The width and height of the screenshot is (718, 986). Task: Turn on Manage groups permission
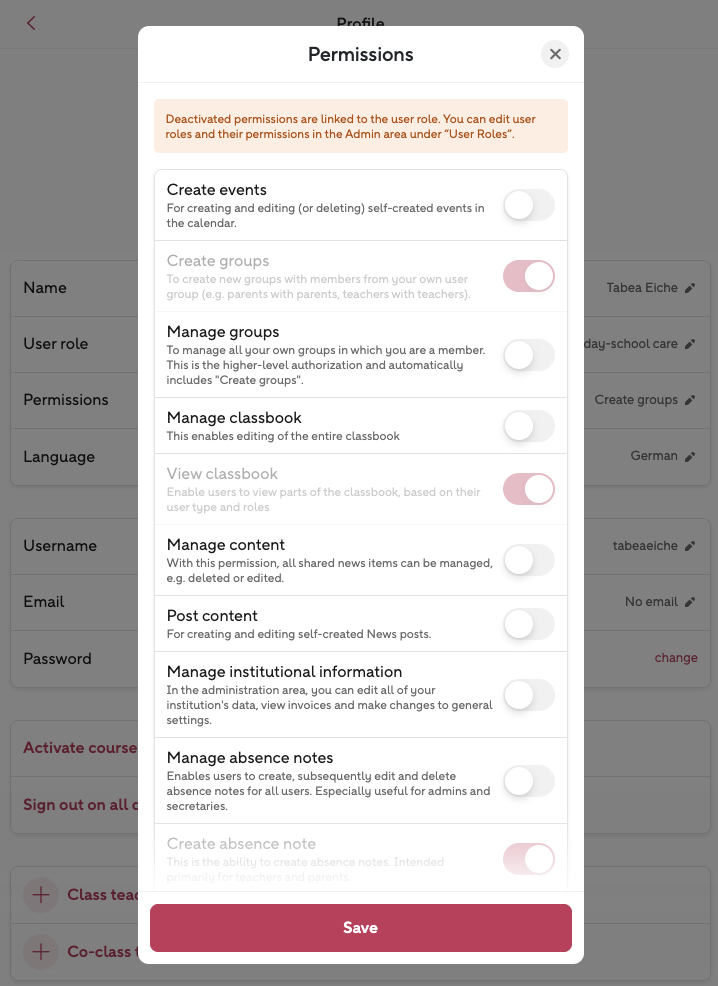click(528, 354)
